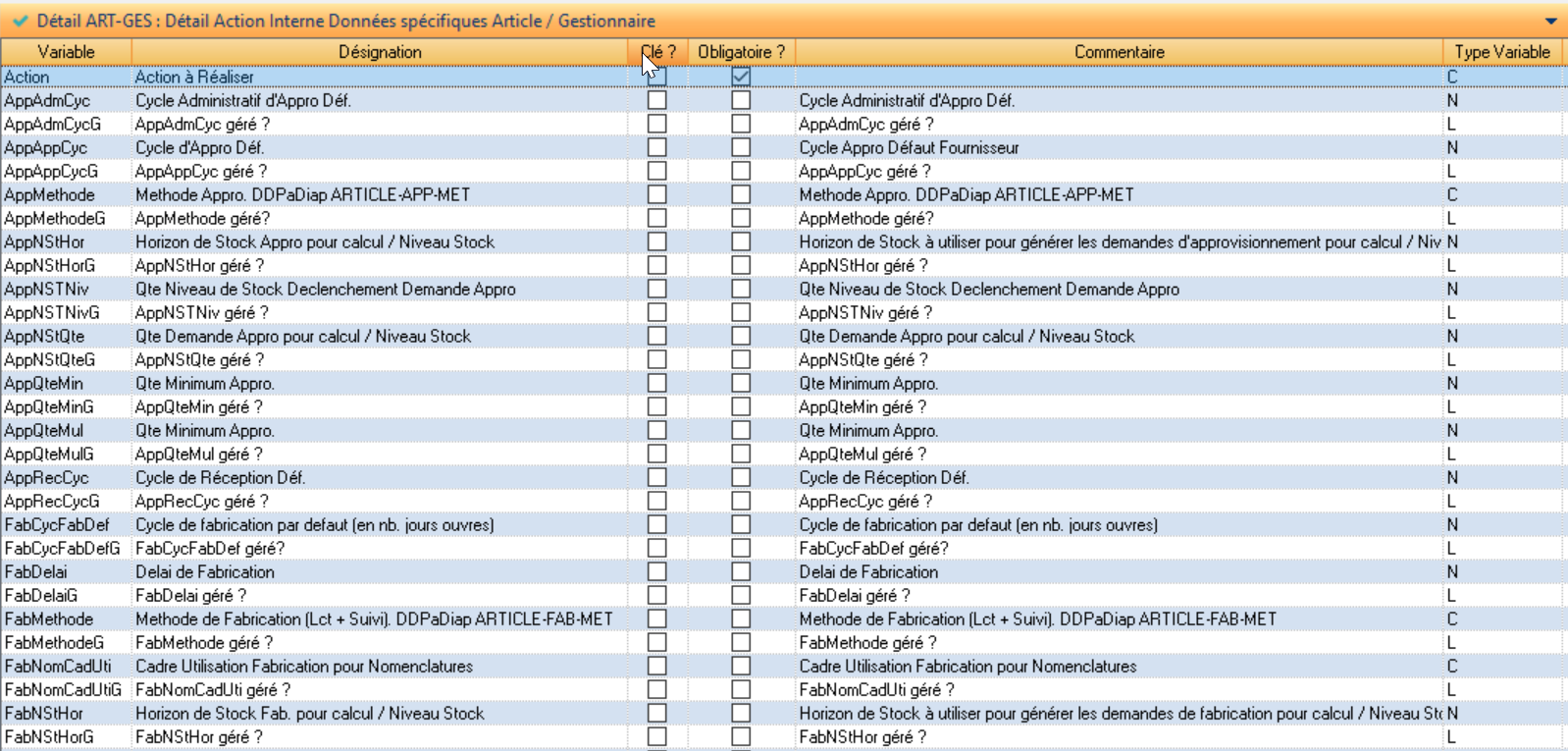Click comment 'Cycle Appro Défaut Fournisseur'
The image size is (1568, 751).
point(909,147)
